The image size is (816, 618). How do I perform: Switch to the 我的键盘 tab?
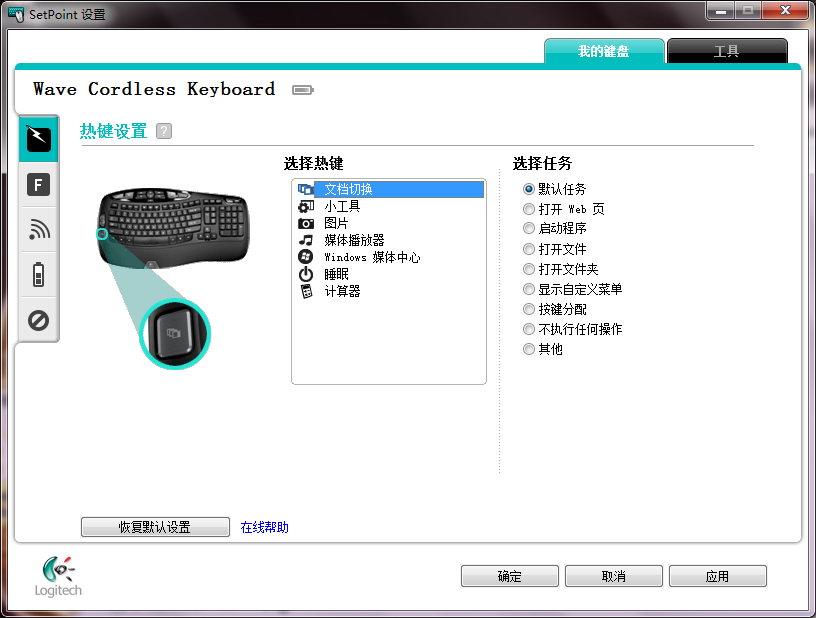coord(604,51)
